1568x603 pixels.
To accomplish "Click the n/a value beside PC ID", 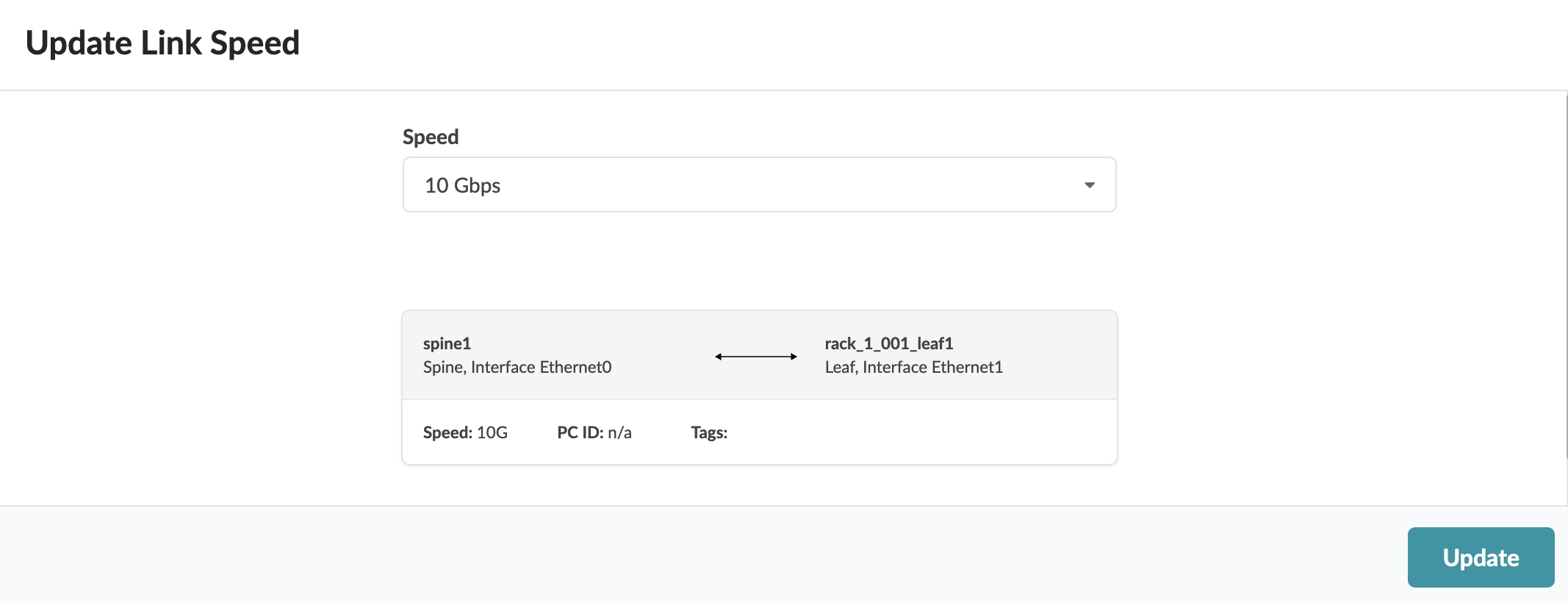I will tap(619, 432).
